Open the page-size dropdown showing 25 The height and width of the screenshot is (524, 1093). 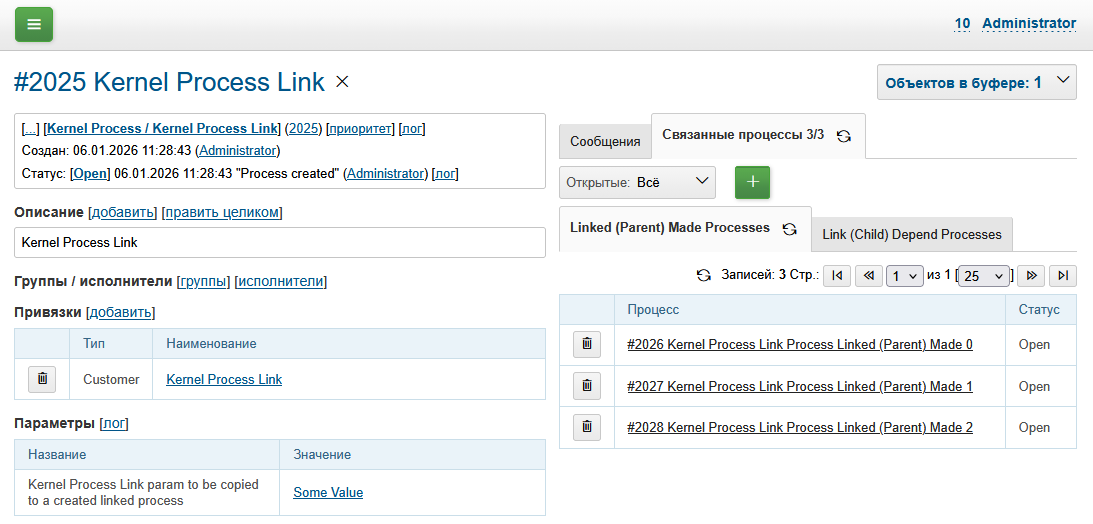984,276
